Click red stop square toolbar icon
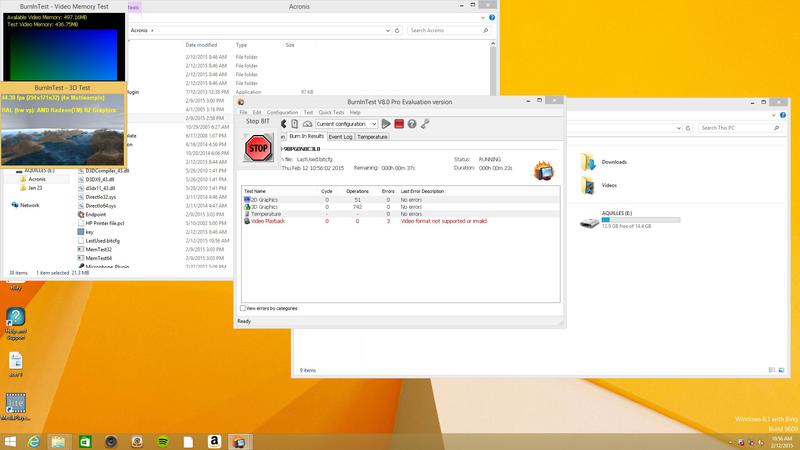This screenshot has width=800, height=450. click(399, 124)
